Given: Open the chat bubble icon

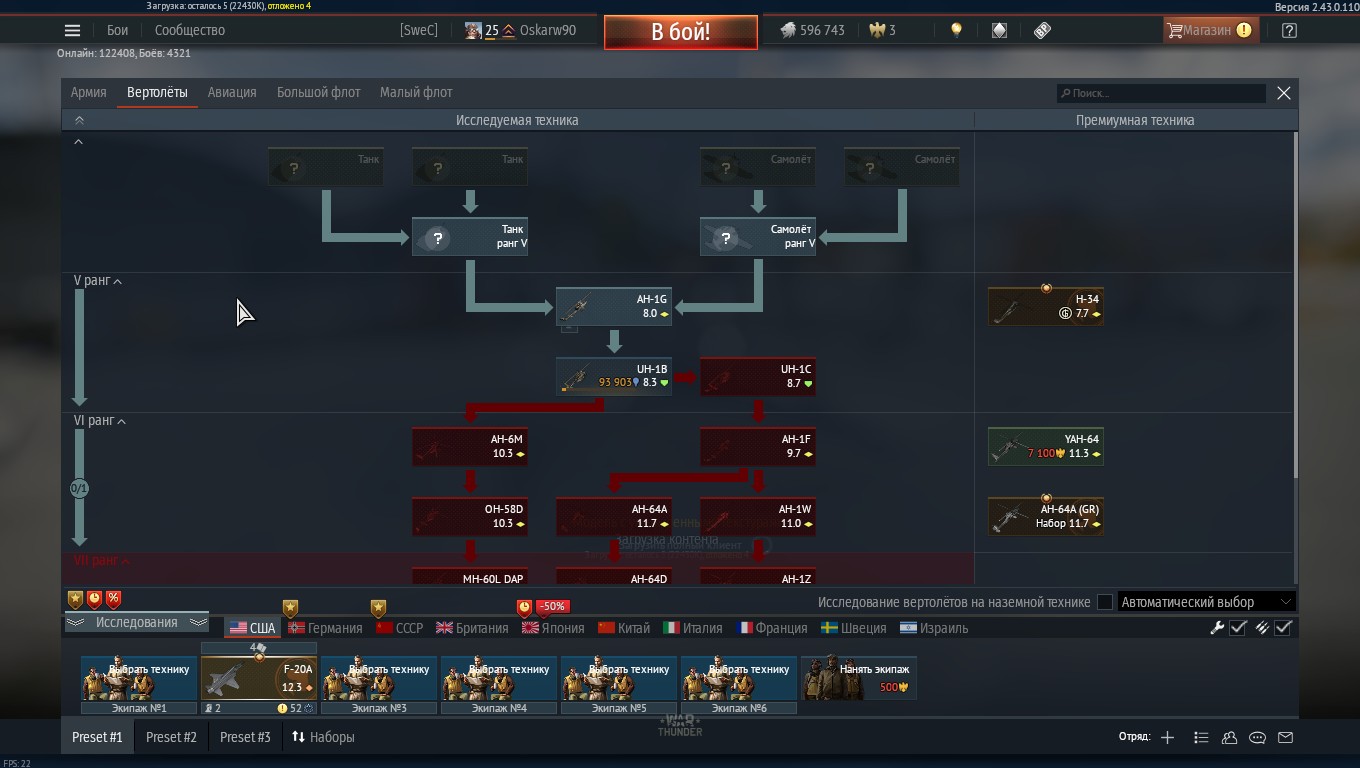Looking at the screenshot, I should [1257, 737].
